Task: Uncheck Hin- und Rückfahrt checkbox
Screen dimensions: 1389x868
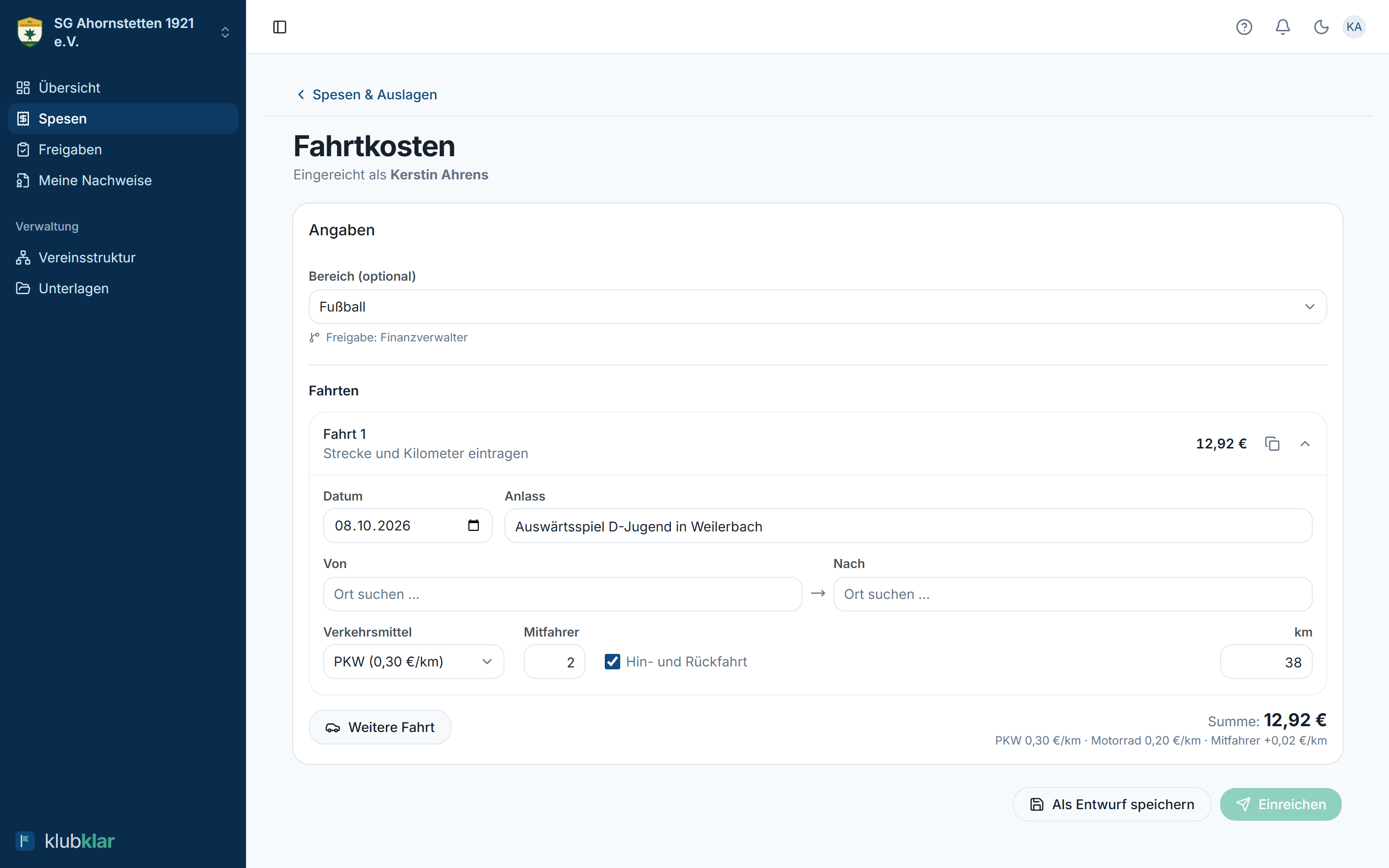Action: [612, 662]
